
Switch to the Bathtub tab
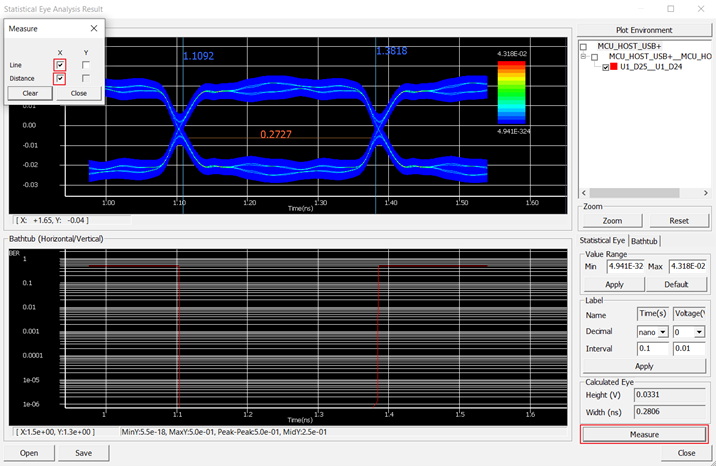point(644,241)
